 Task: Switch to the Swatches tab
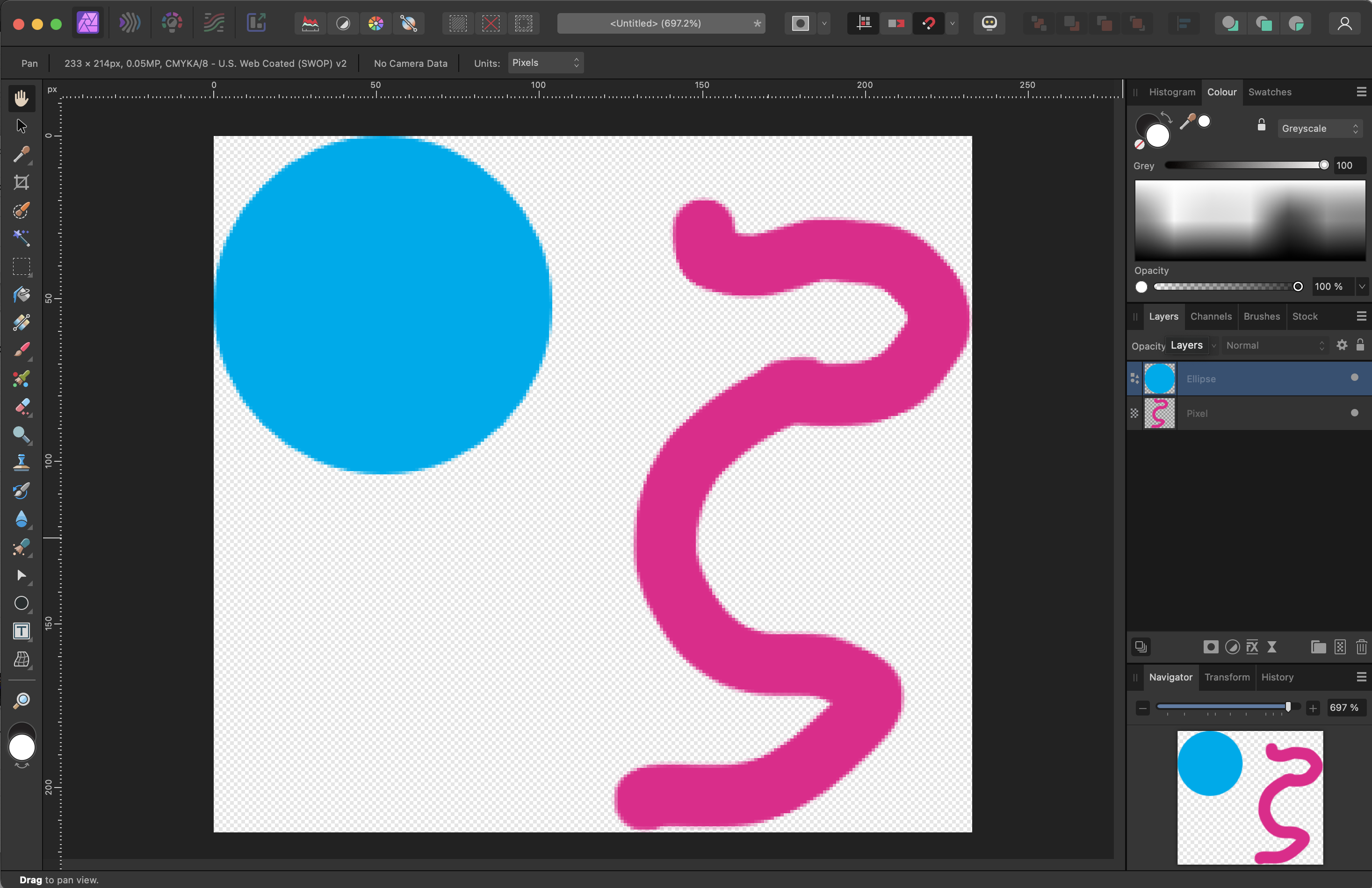[x=1270, y=92]
